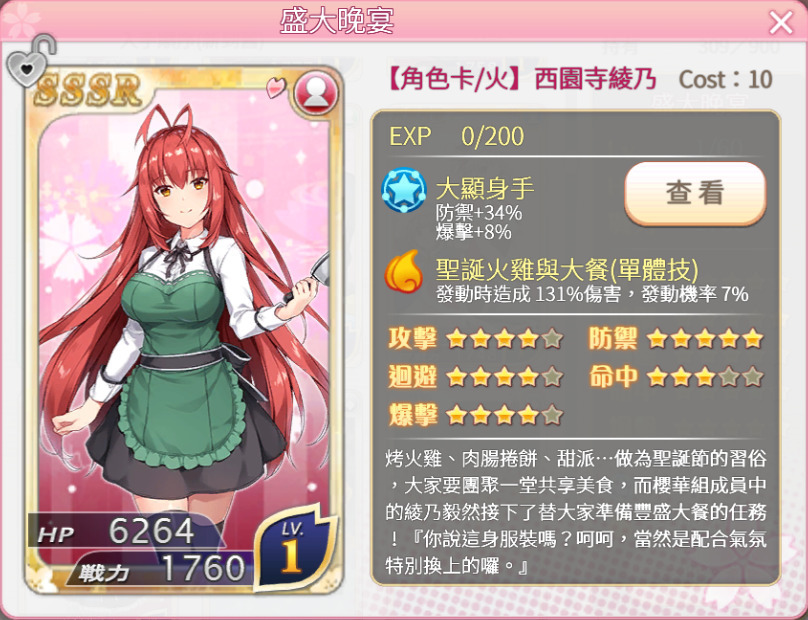This screenshot has height=620, width=808.
Task: Click the 爆擊 star rating row
Action: pos(475,415)
